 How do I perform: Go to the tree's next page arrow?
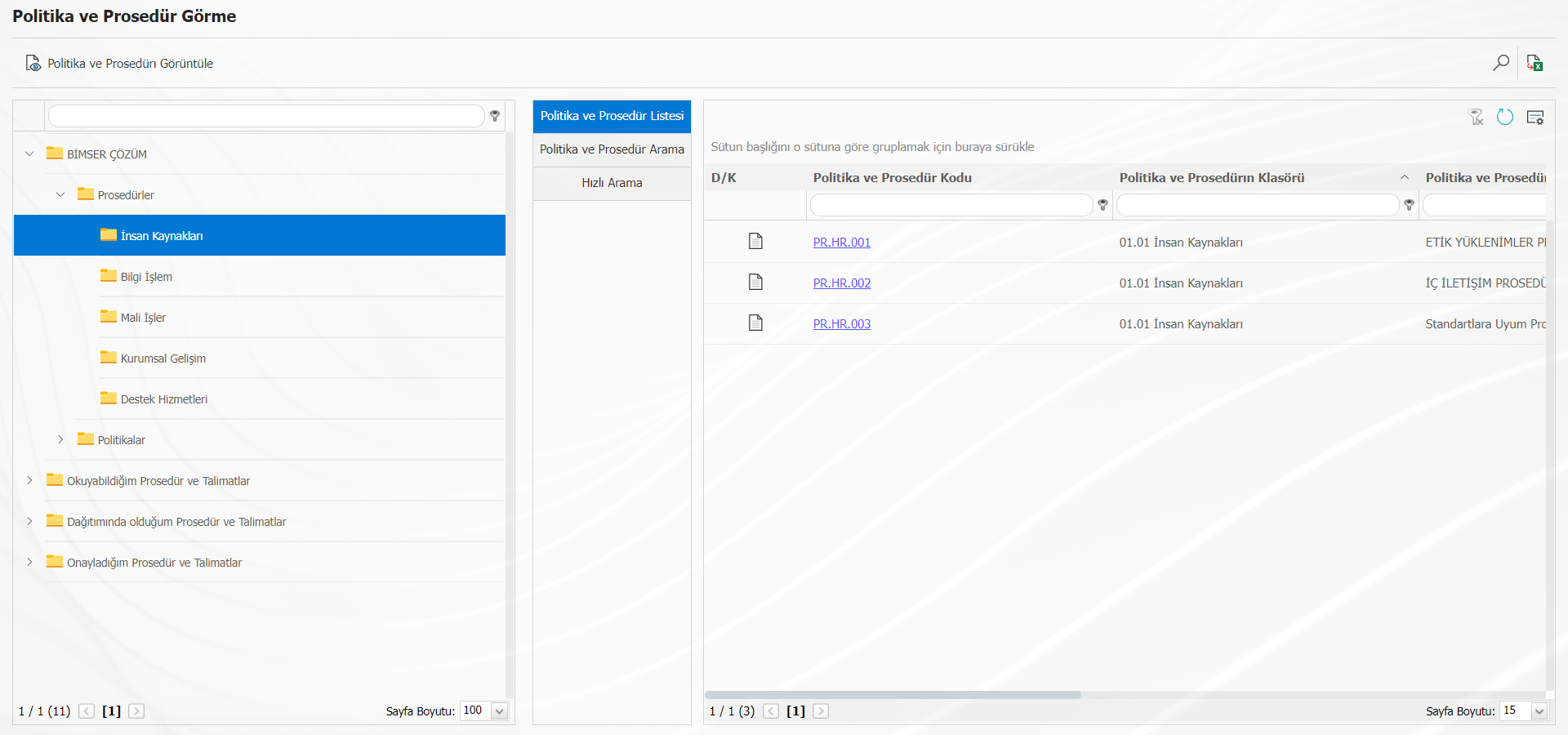[x=136, y=711]
